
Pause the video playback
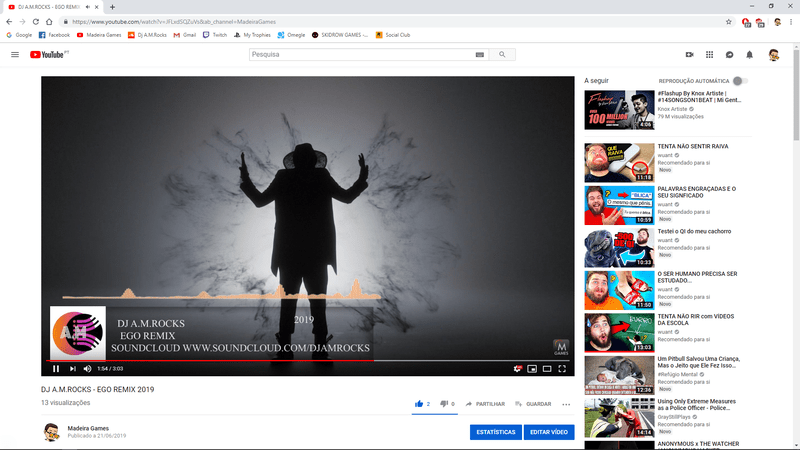tap(55, 369)
